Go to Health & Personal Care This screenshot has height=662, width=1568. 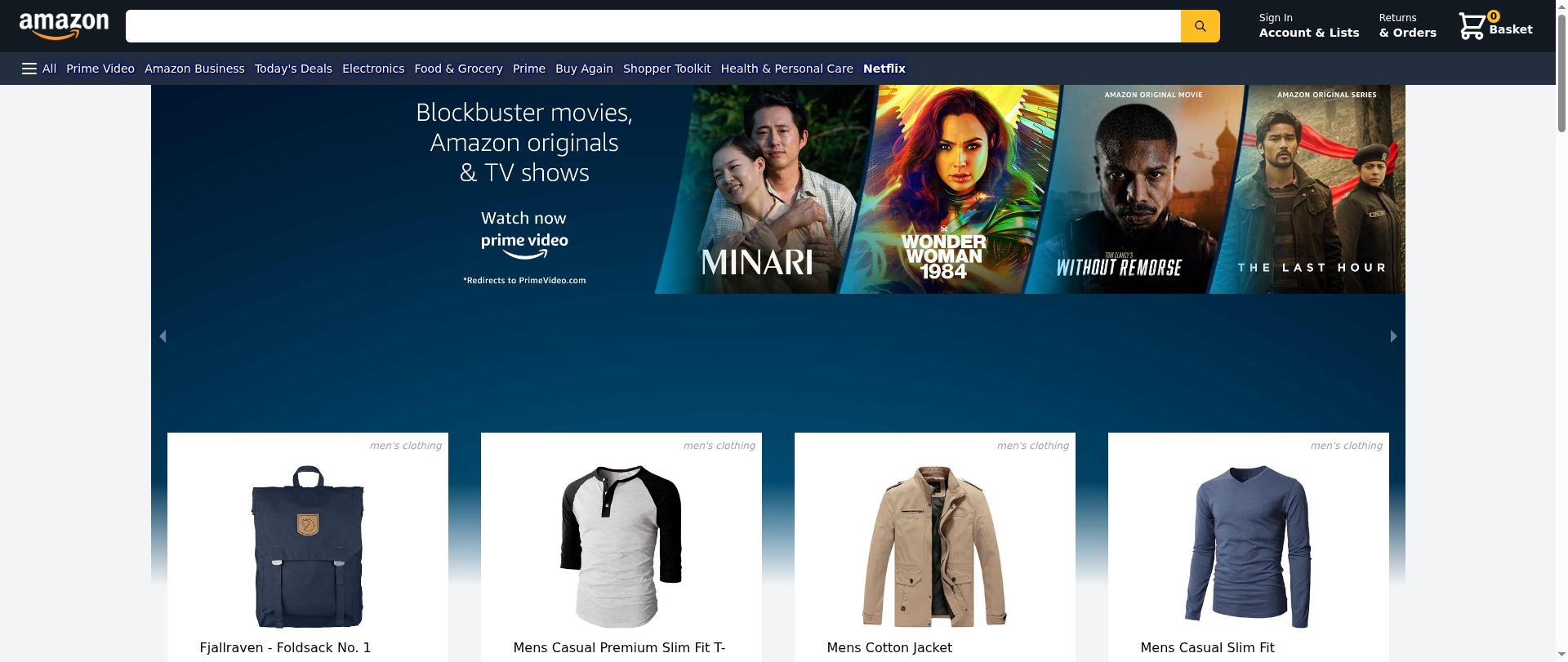(x=786, y=69)
